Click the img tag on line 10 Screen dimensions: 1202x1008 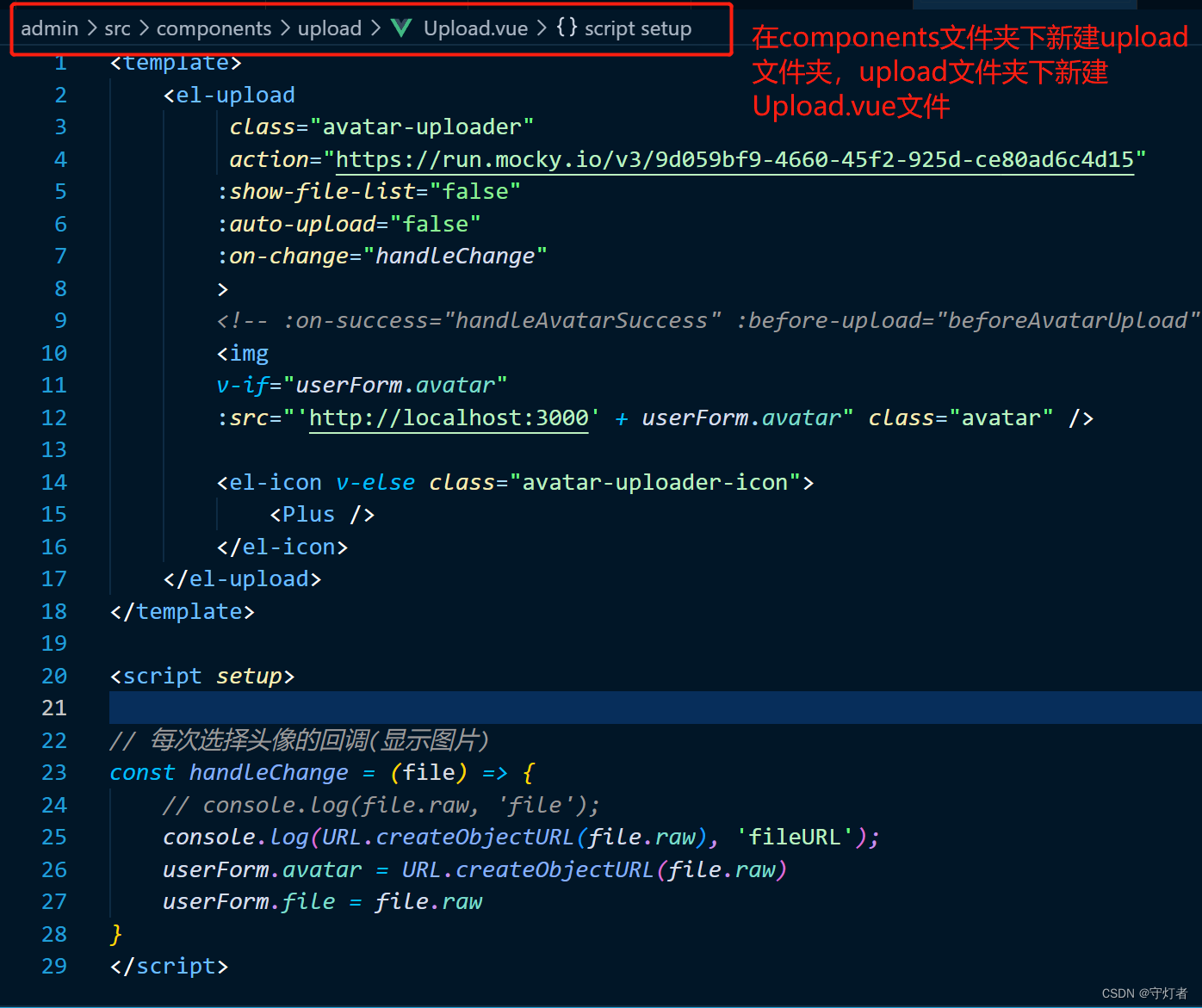pos(243,353)
